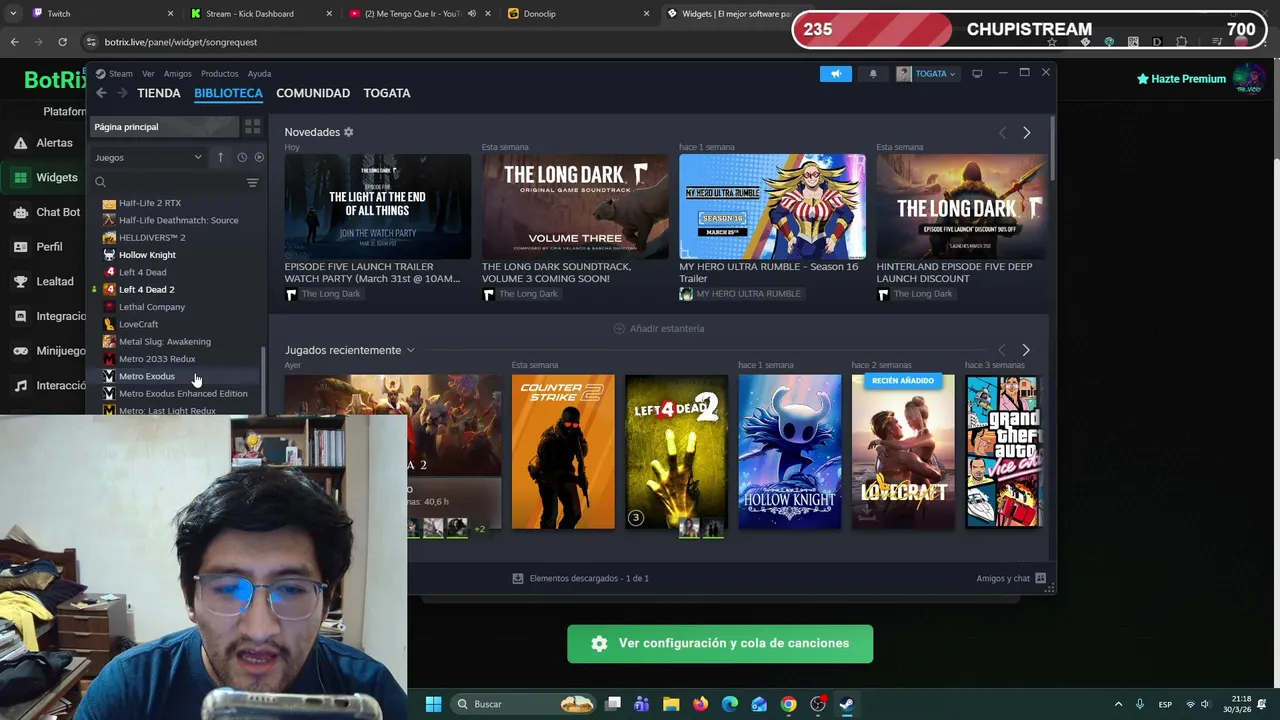This screenshot has width=1280, height=720.
Task: Open the Ayuda menu
Action: coord(259,74)
